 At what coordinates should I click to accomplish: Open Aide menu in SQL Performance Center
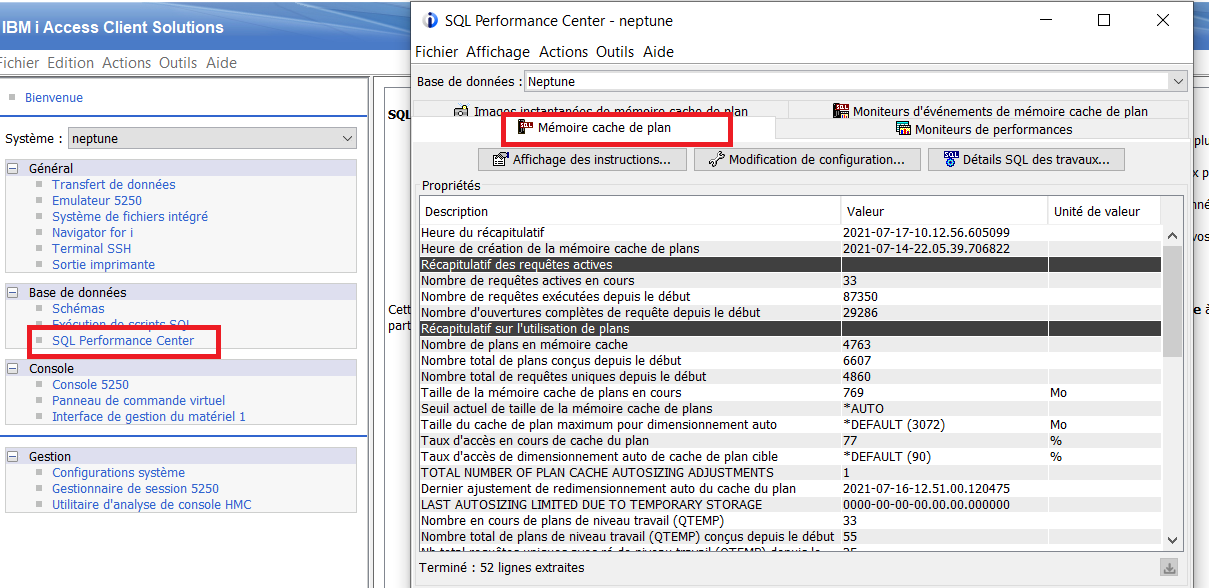(x=658, y=51)
